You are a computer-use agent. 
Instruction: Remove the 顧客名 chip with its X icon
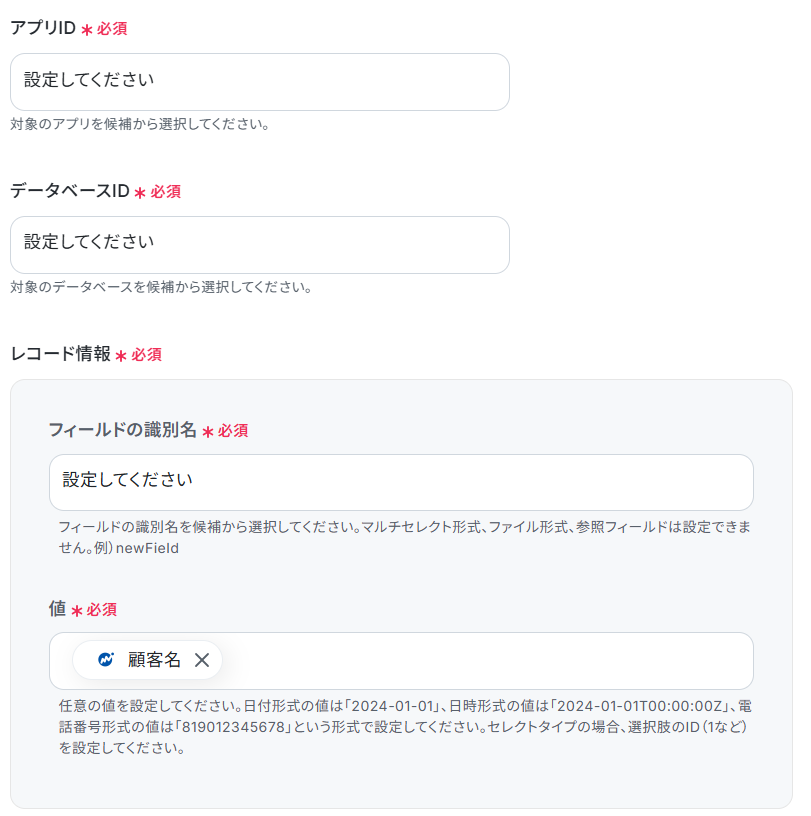tap(202, 660)
